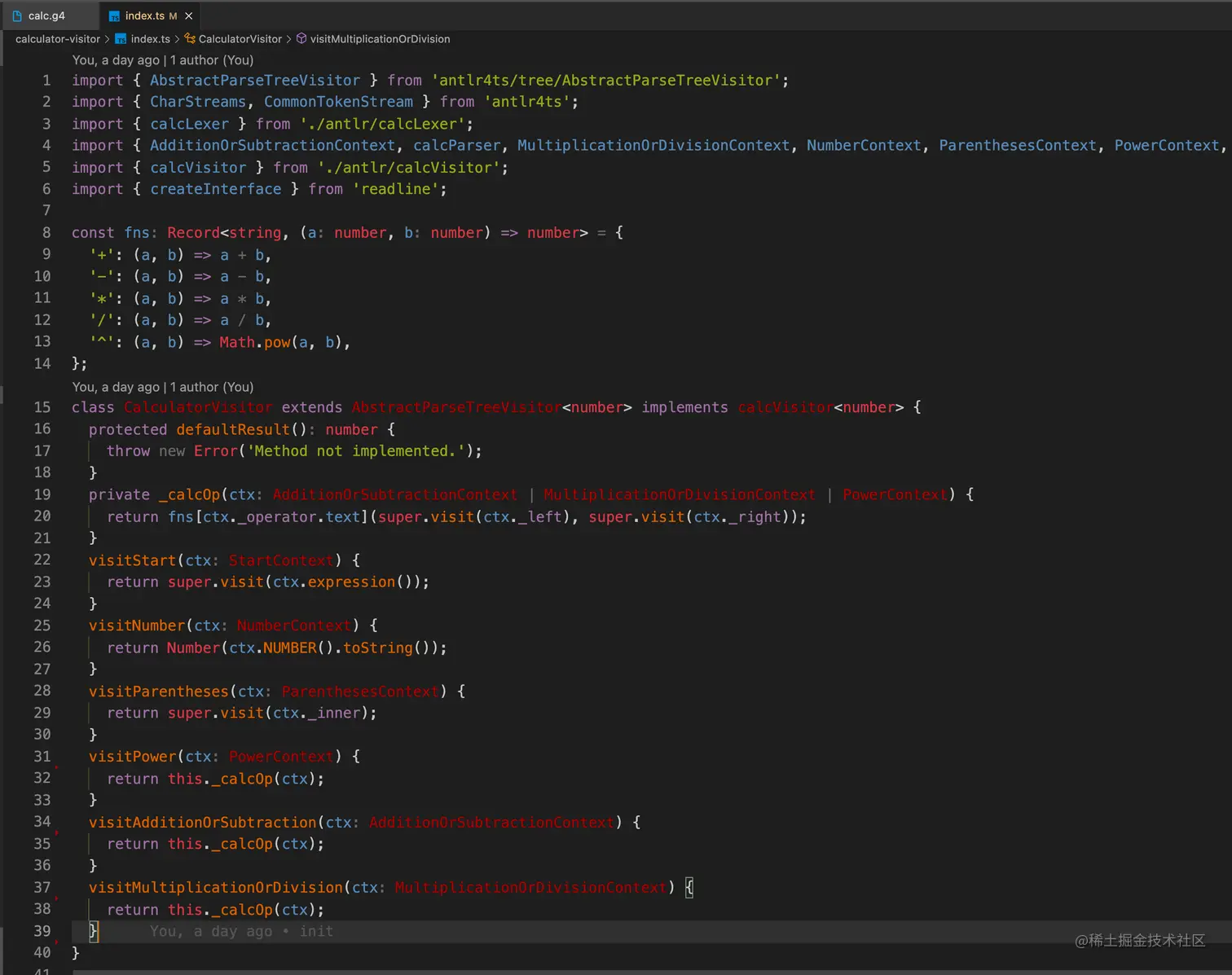Click 'visitAdditionOrSubtraction' method name on line 34
Screen dimensions: 1232x975
[x=203, y=823]
